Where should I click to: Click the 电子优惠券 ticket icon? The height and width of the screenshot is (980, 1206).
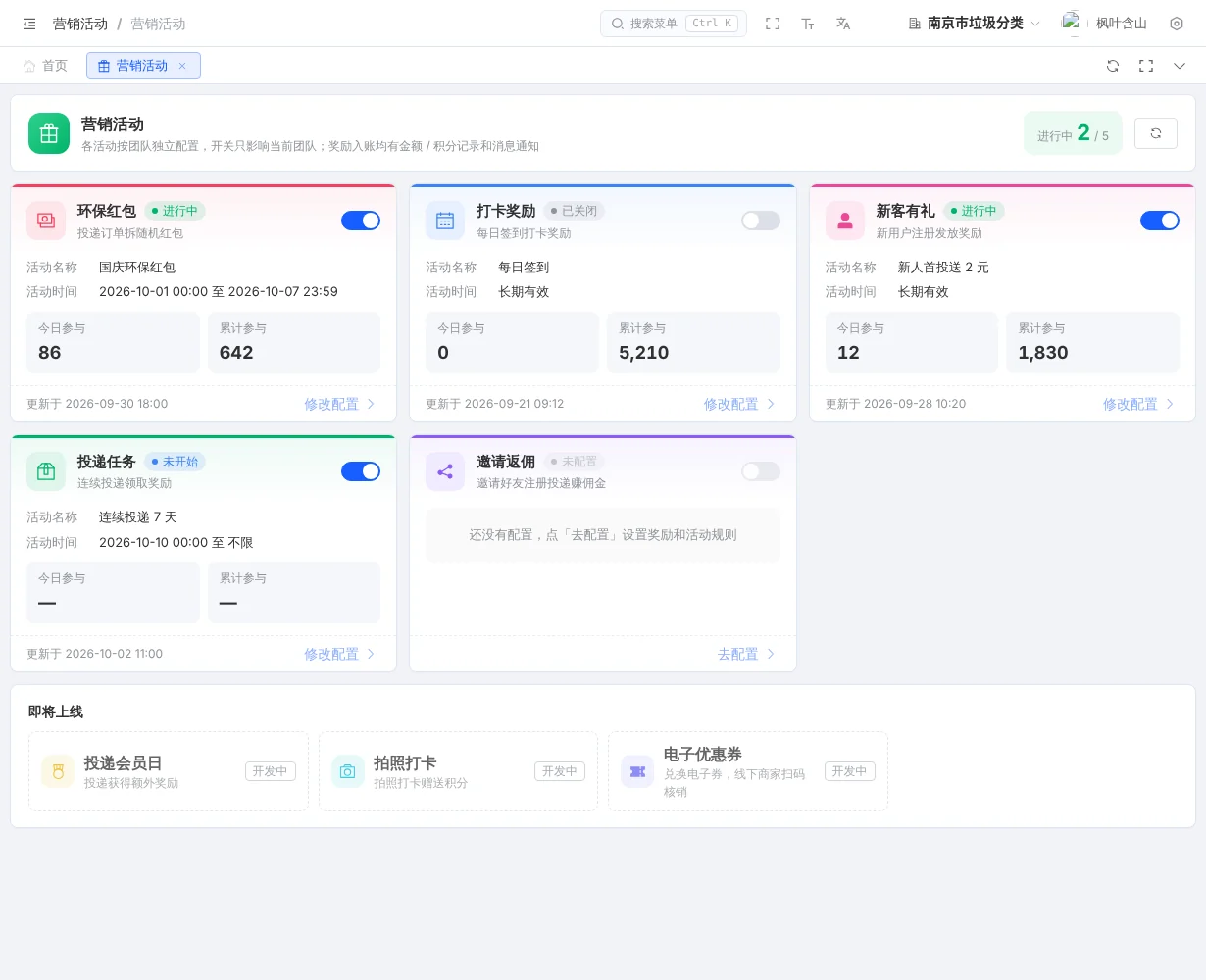click(637, 771)
